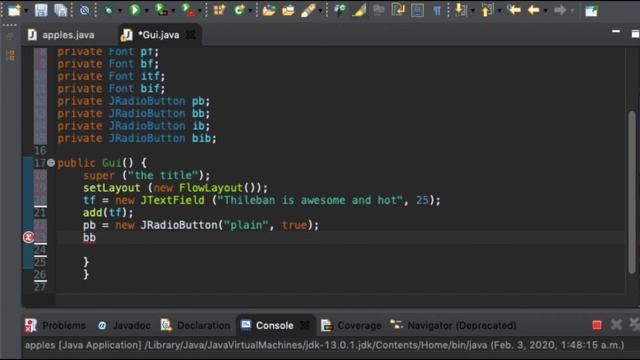Open the Problems tab
The image size is (640, 360).
click(56, 325)
